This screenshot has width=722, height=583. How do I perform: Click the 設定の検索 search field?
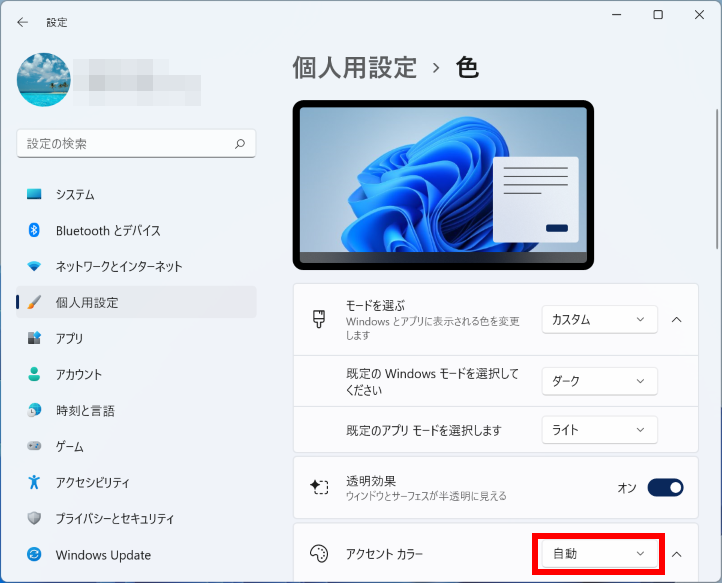click(x=136, y=144)
